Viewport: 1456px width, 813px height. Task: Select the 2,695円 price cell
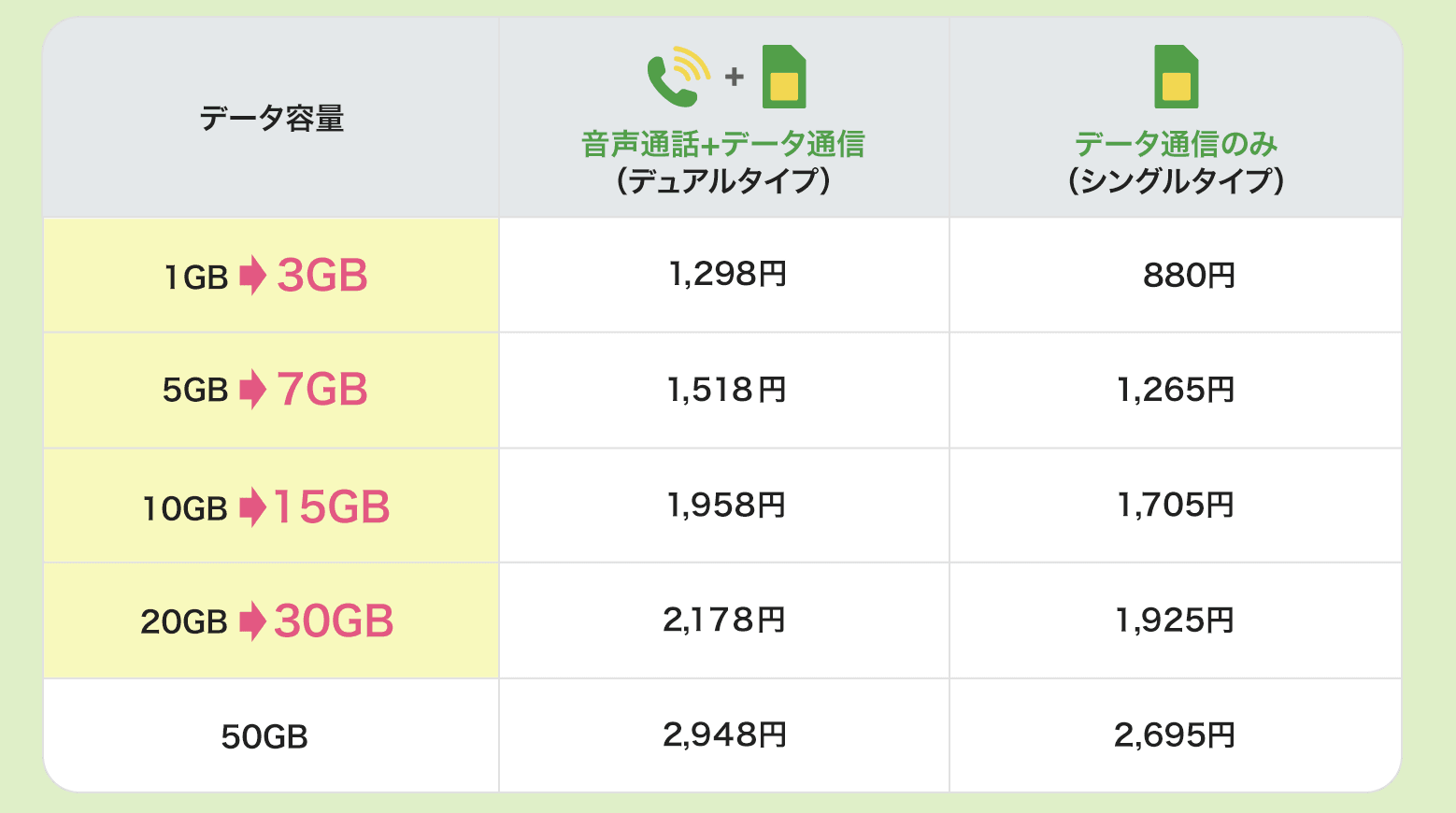click(x=1174, y=736)
